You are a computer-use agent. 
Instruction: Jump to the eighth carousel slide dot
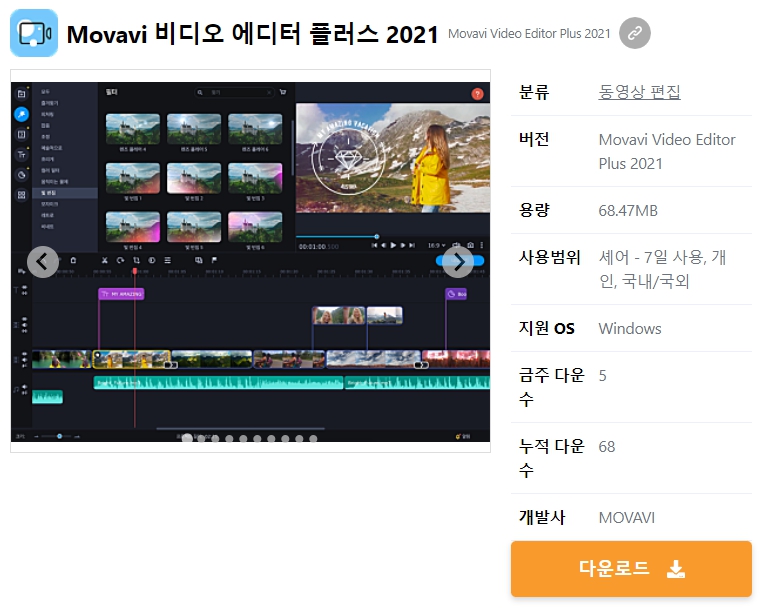tap(285, 439)
